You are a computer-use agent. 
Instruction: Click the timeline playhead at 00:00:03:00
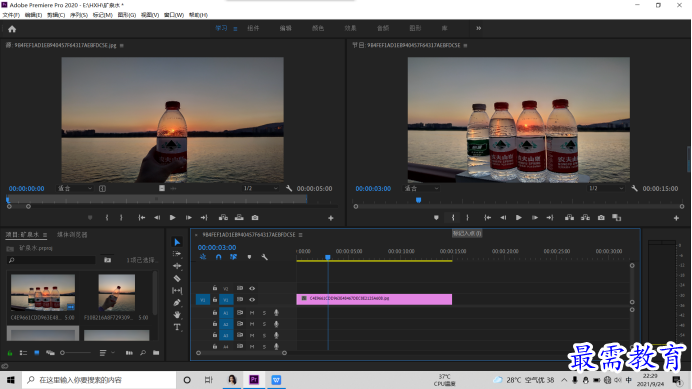coord(328,257)
